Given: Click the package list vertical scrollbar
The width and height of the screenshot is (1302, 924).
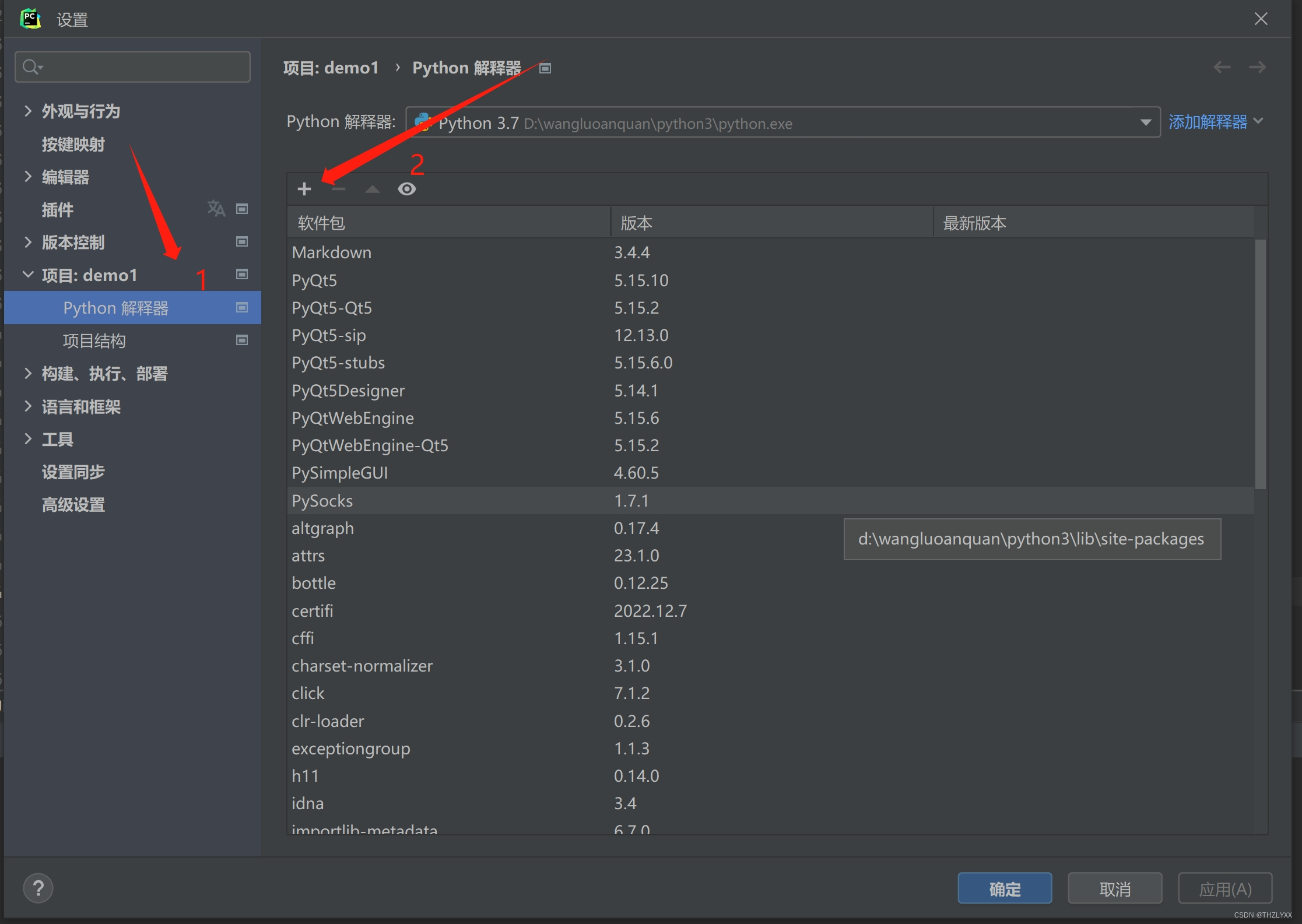Looking at the screenshot, I should tap(1261, 364).
